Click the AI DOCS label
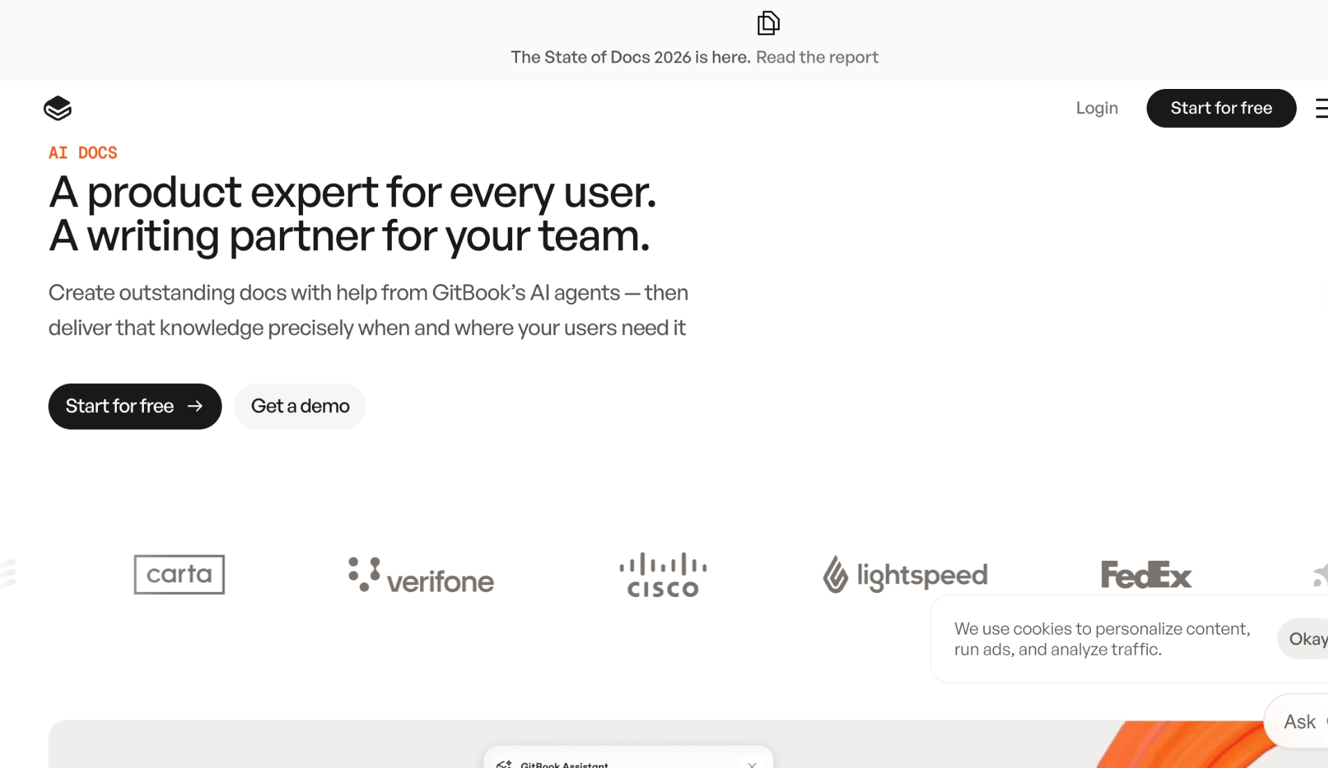The width and height of the screenshot is (1328, 768). 83,153
